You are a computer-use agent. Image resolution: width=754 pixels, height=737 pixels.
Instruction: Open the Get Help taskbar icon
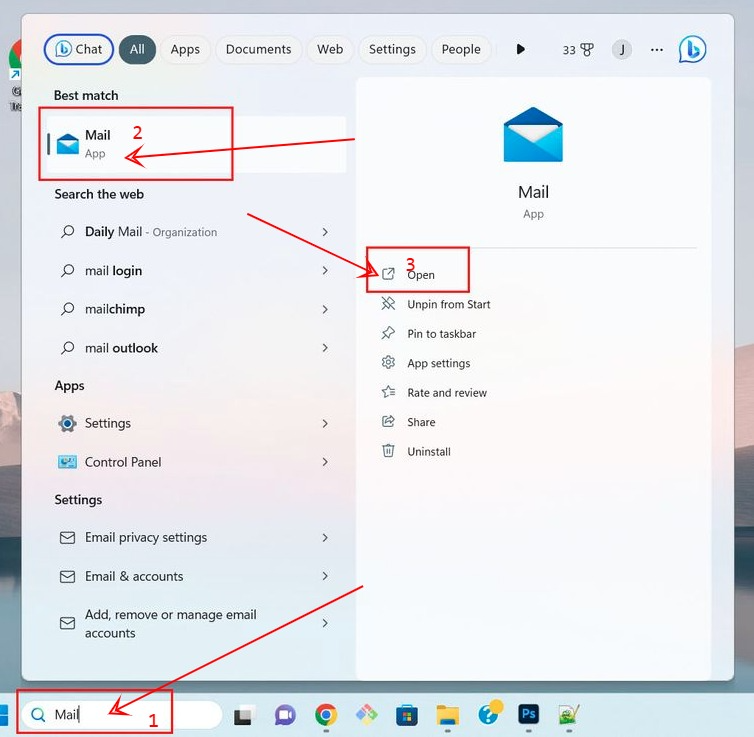(x=490, y=712)
